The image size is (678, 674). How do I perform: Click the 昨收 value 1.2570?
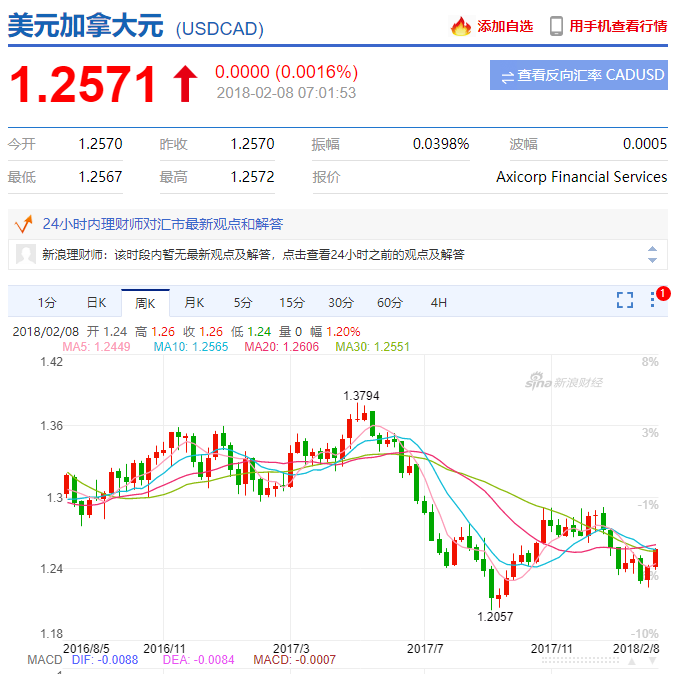(x=253, y=144)
